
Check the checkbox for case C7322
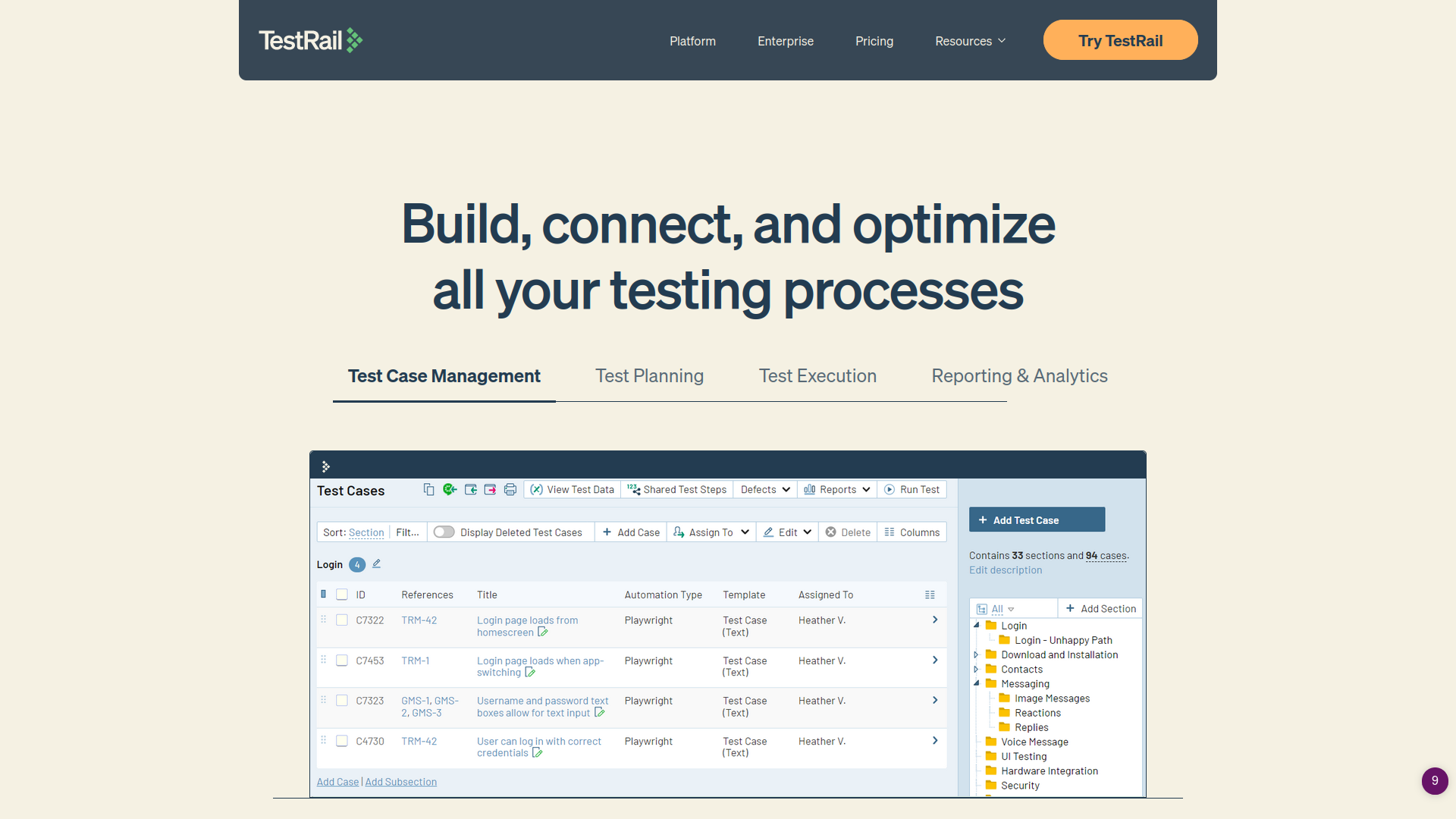tap(342, 620)
